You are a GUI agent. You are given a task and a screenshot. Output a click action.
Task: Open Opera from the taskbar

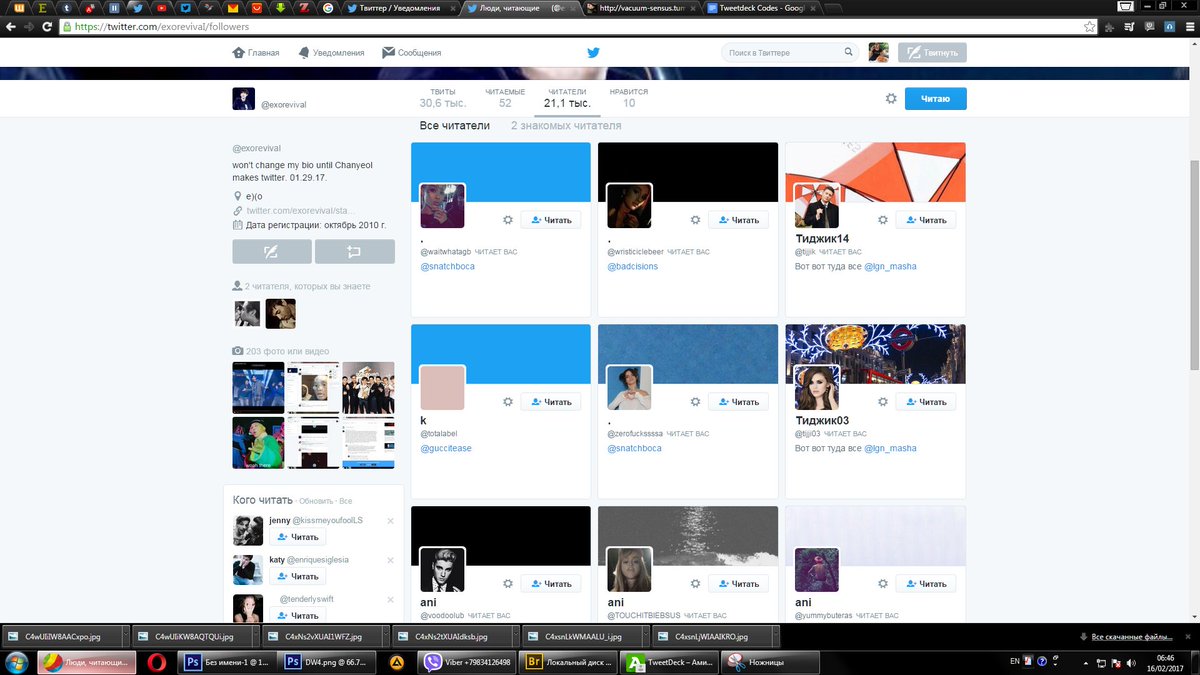156,662
